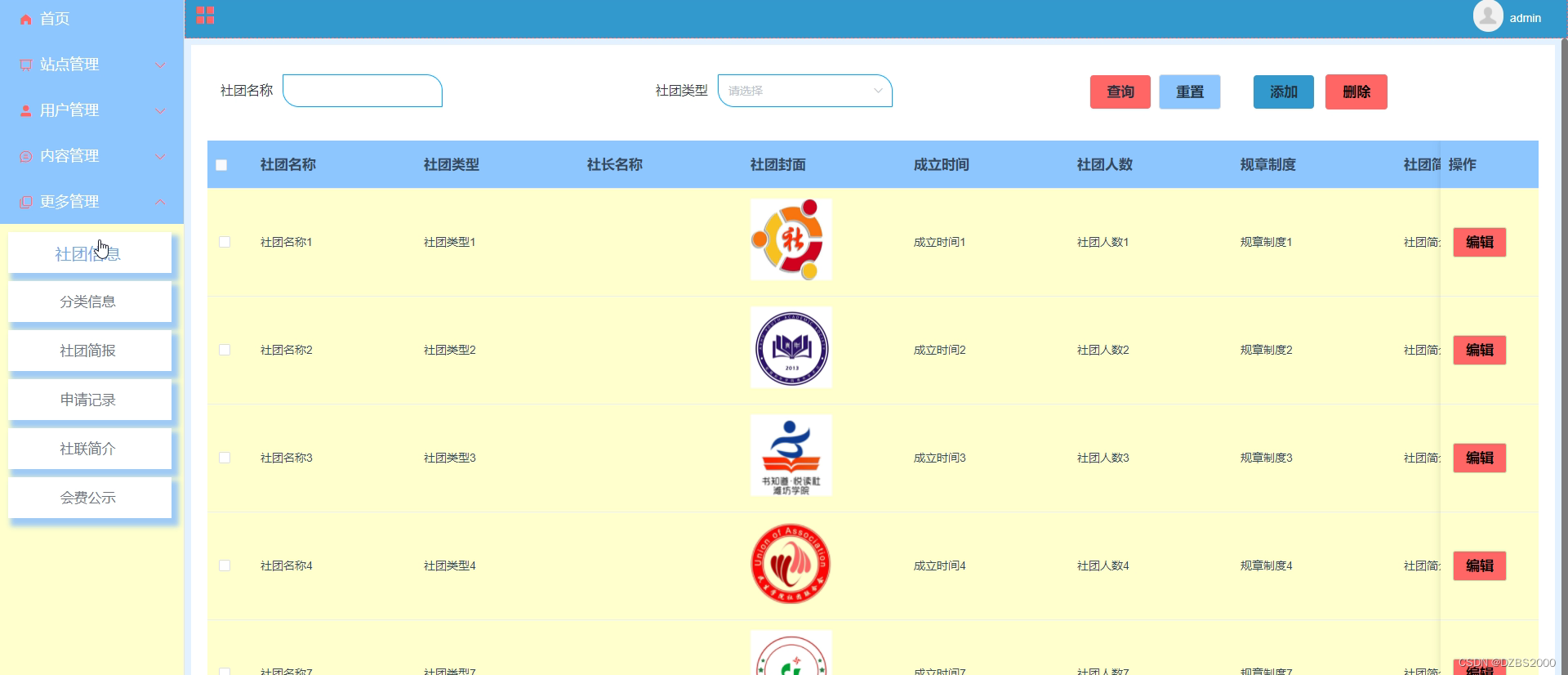1568x675 pixels.
Task: Click cell 成立时间2
Action: pos(939,350)
